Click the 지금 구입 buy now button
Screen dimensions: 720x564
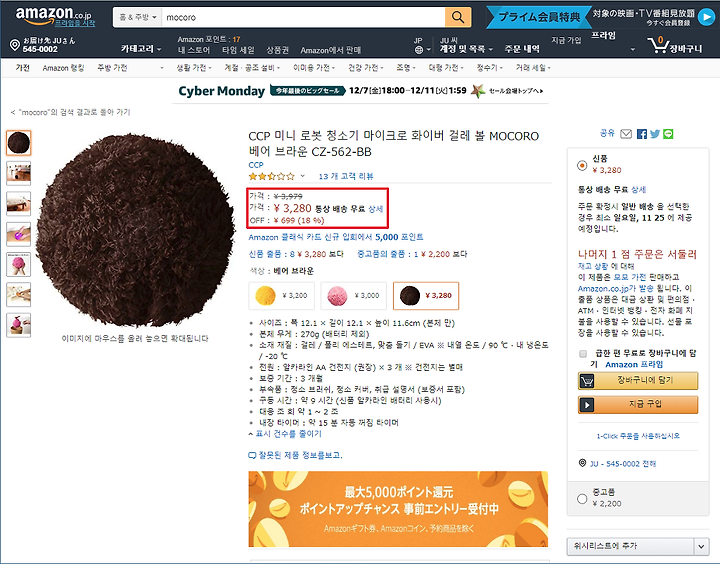[x=638, y=405]
